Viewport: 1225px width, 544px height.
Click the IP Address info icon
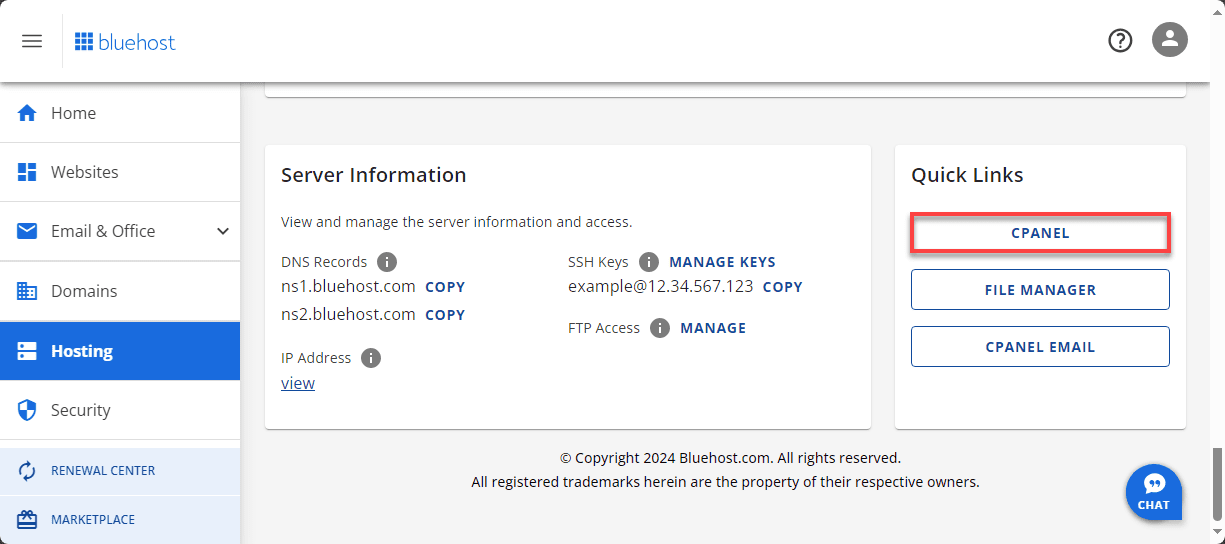(371, 358)
